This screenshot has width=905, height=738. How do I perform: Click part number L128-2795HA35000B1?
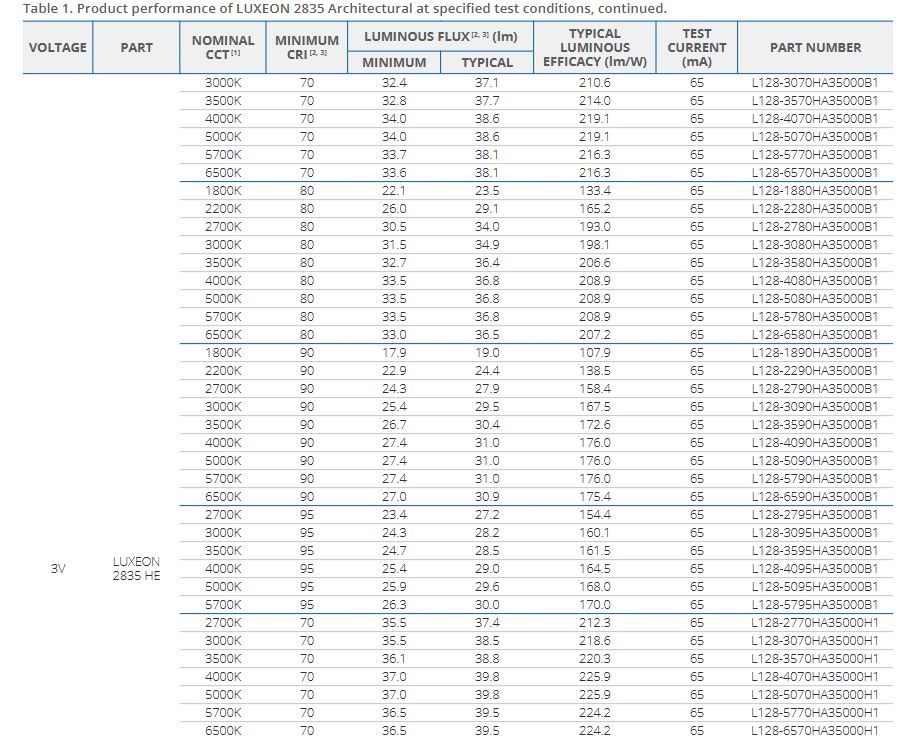[815, 515]
